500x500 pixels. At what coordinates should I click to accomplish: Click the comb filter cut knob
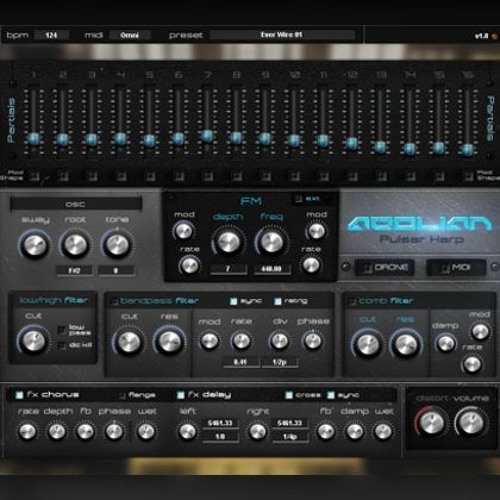coord(368,344)
